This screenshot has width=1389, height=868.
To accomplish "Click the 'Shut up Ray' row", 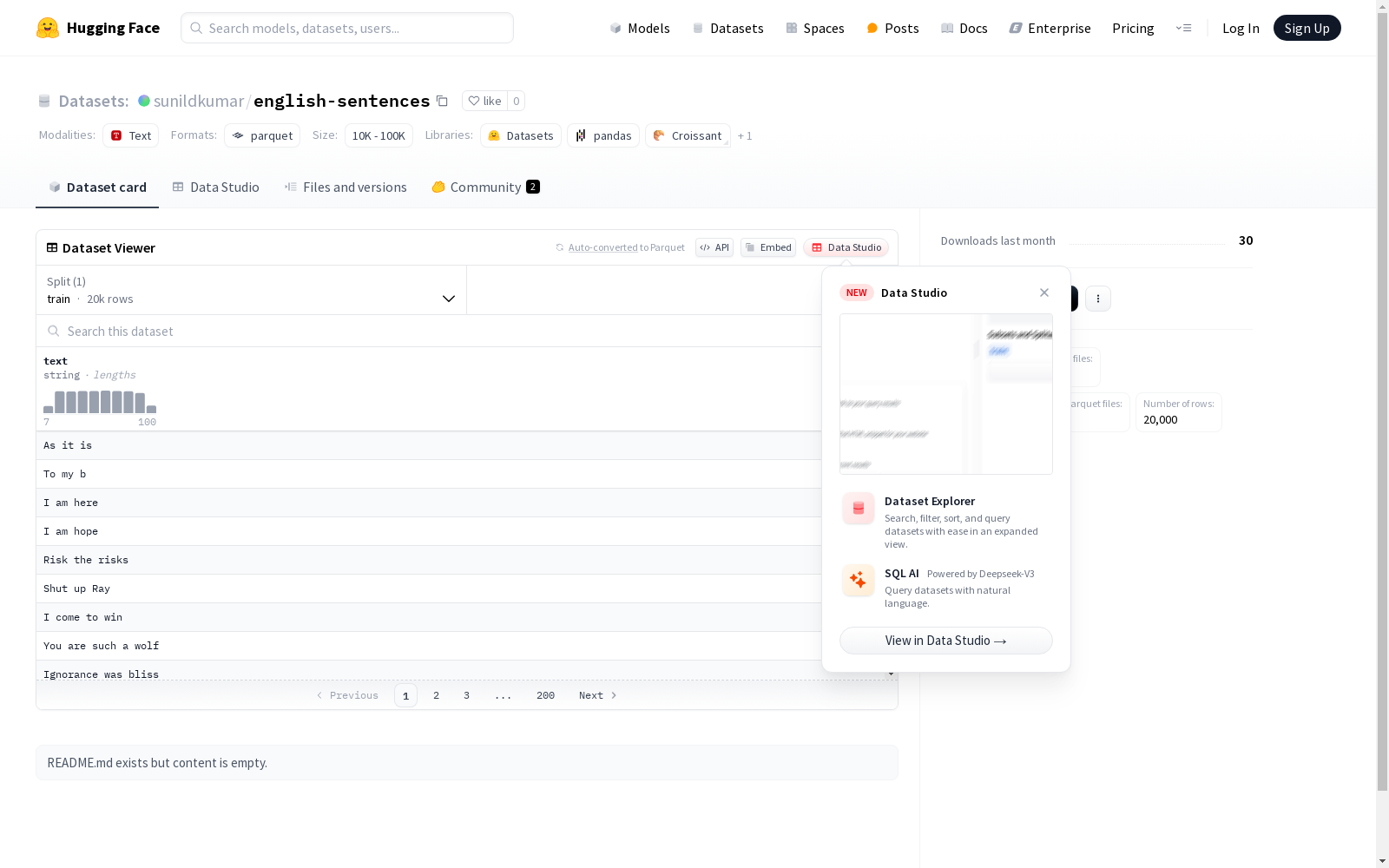I will [x=430, y=589].
